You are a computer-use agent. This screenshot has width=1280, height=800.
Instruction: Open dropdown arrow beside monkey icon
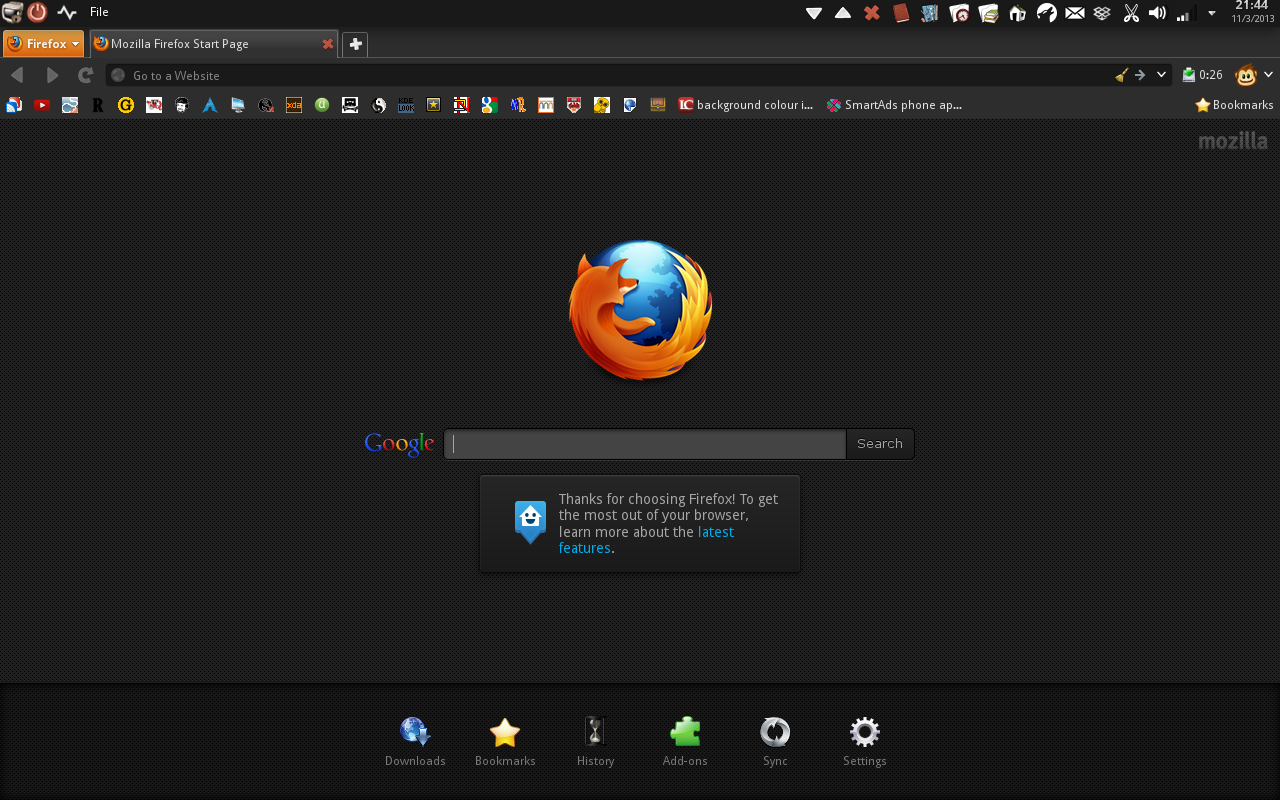click(1268, 75)
